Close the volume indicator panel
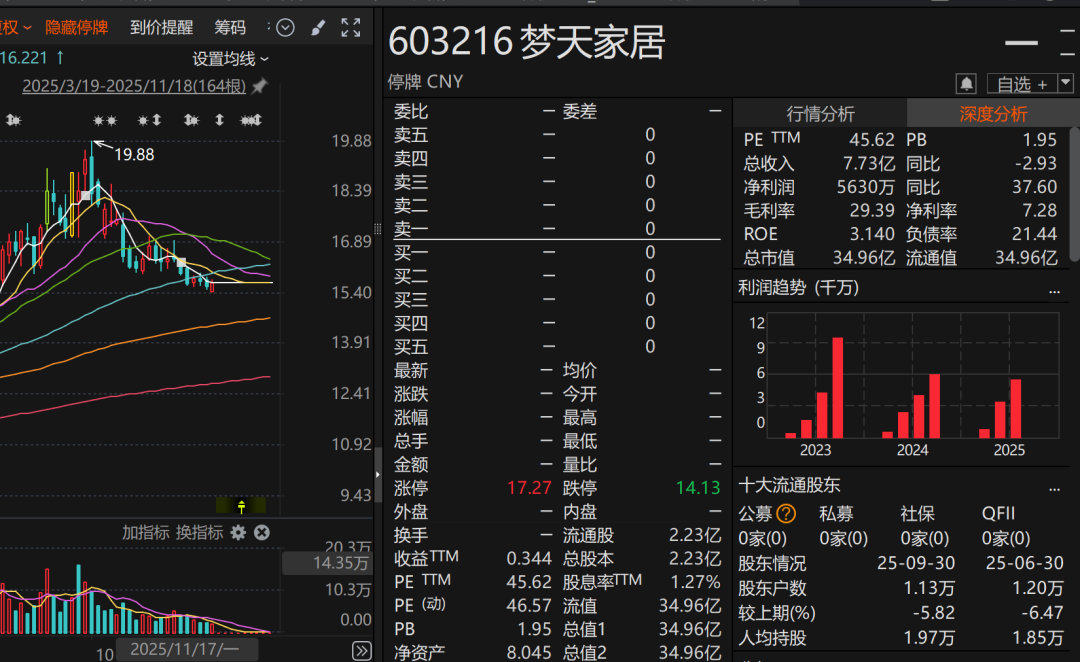Screen dimensions: 1080x662 pyautogui.click(x=262, y=532)
